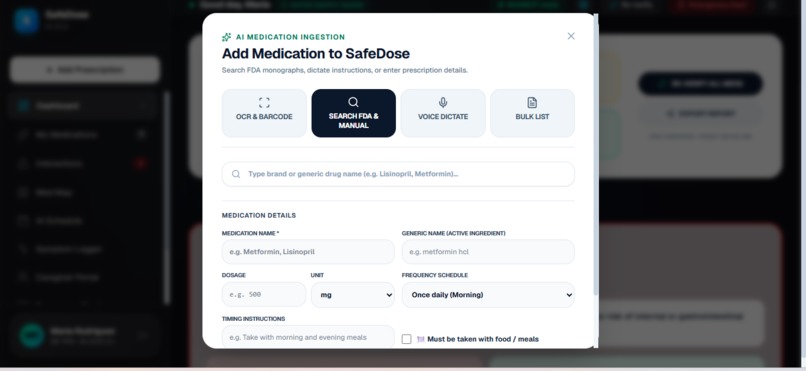806x371 pixels.
Task: Click the drug name search field
Action: click(x=398, y=174)
